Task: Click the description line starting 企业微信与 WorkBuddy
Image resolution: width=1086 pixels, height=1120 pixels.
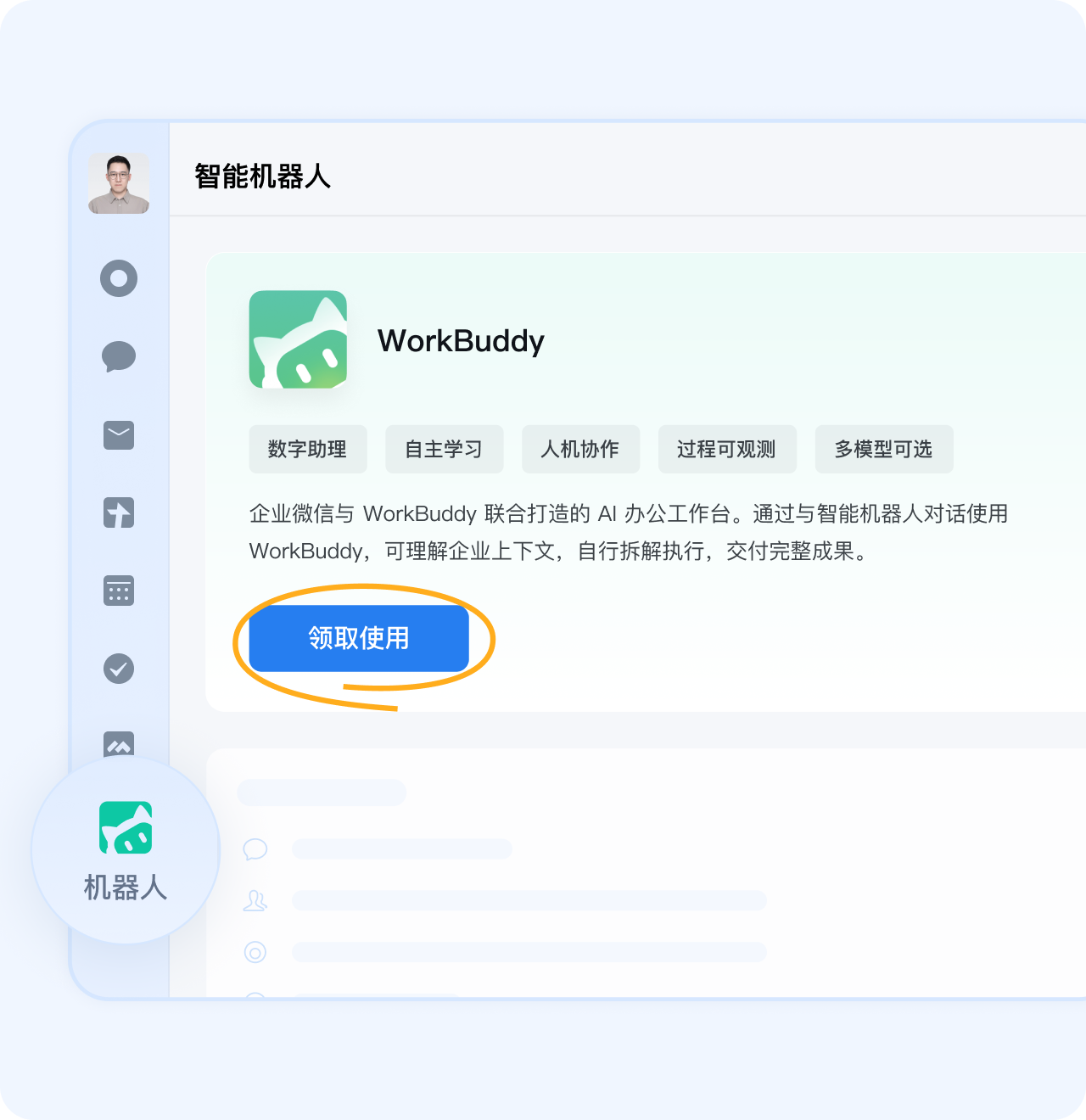Action: tap(629, 514)
